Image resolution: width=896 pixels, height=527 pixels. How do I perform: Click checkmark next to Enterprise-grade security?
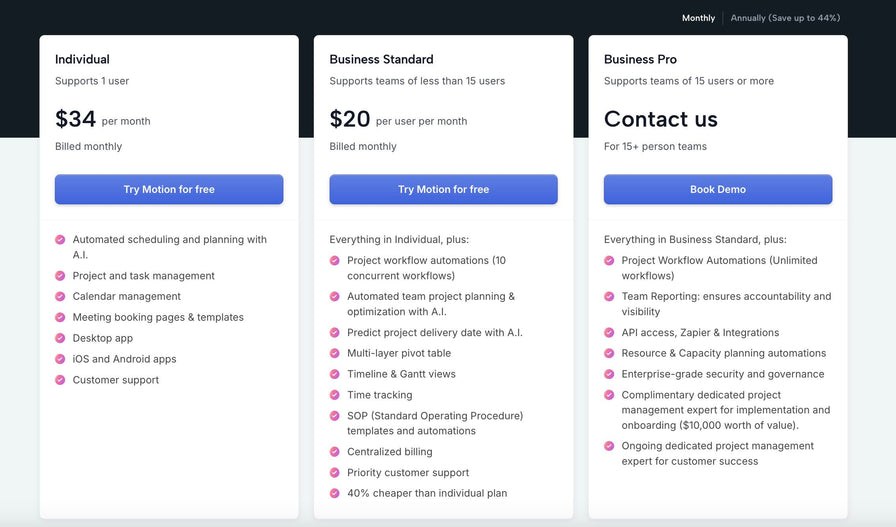click(609, 374)
